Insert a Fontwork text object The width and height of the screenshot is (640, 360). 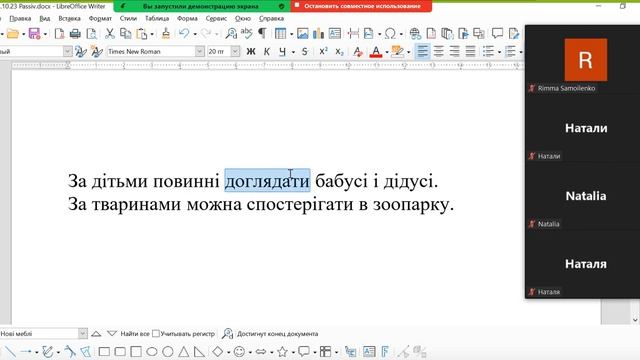(x=385, y=351)
